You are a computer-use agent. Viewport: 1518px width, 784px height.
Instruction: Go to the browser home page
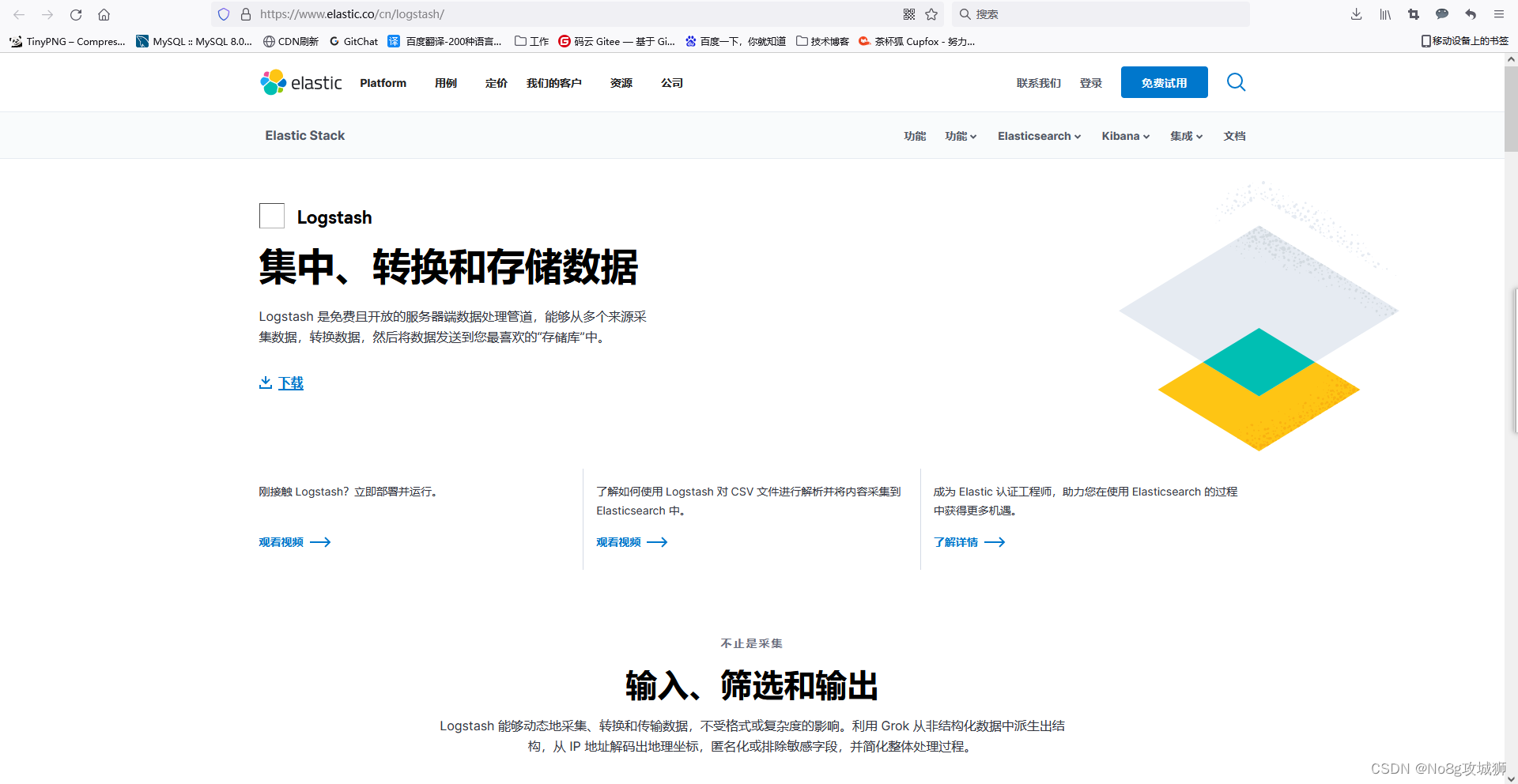(x=104, y=14)
